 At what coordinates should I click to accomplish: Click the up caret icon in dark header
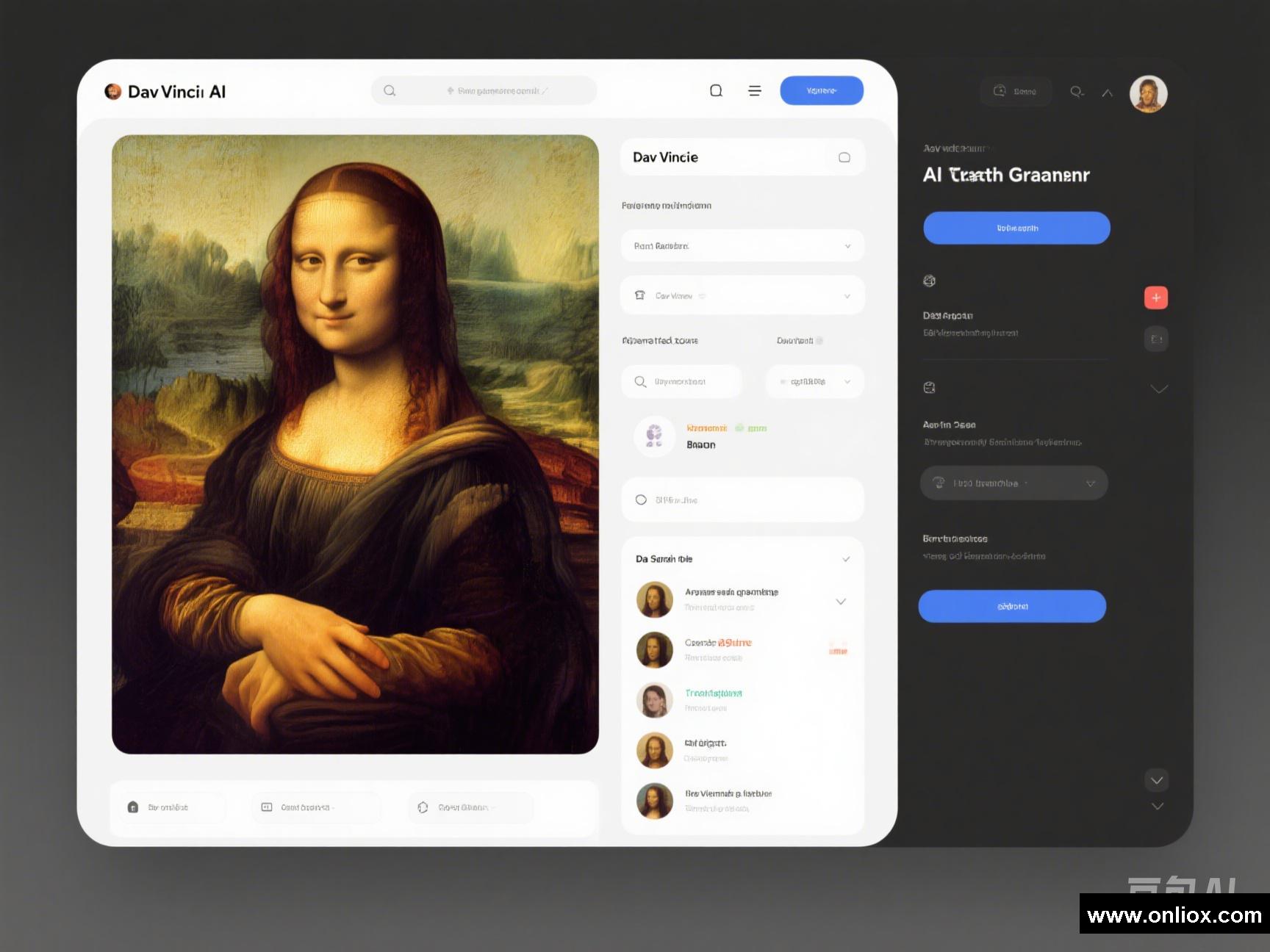coord(1107,93)
